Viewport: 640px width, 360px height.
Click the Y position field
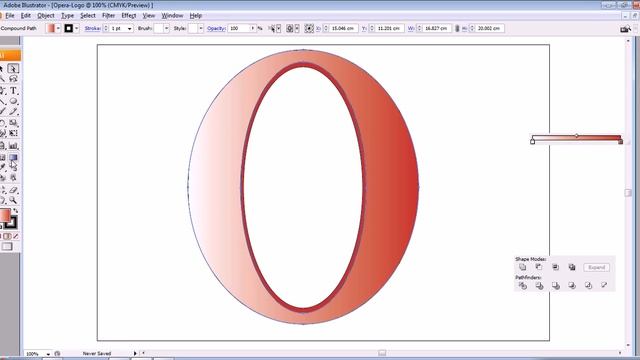390,28
